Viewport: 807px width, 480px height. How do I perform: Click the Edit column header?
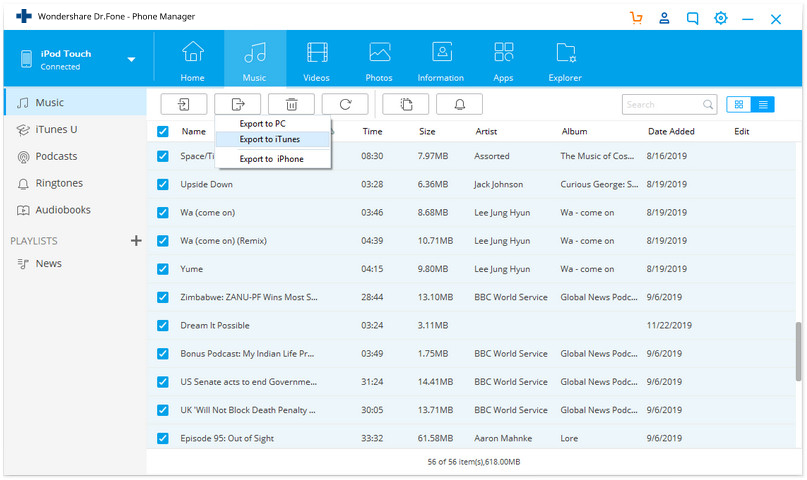742,132
